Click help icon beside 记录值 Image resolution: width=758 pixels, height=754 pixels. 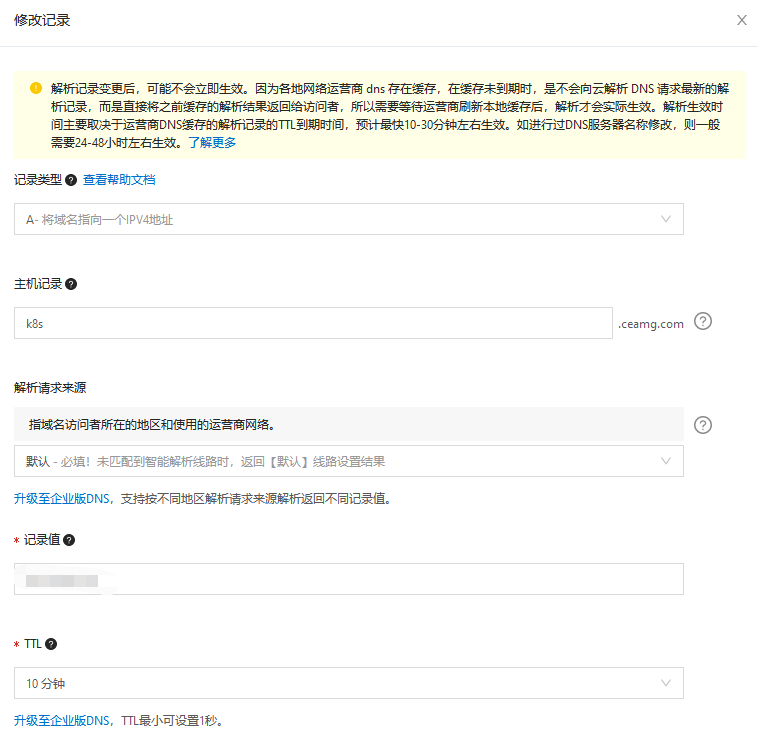pos(69,540)
